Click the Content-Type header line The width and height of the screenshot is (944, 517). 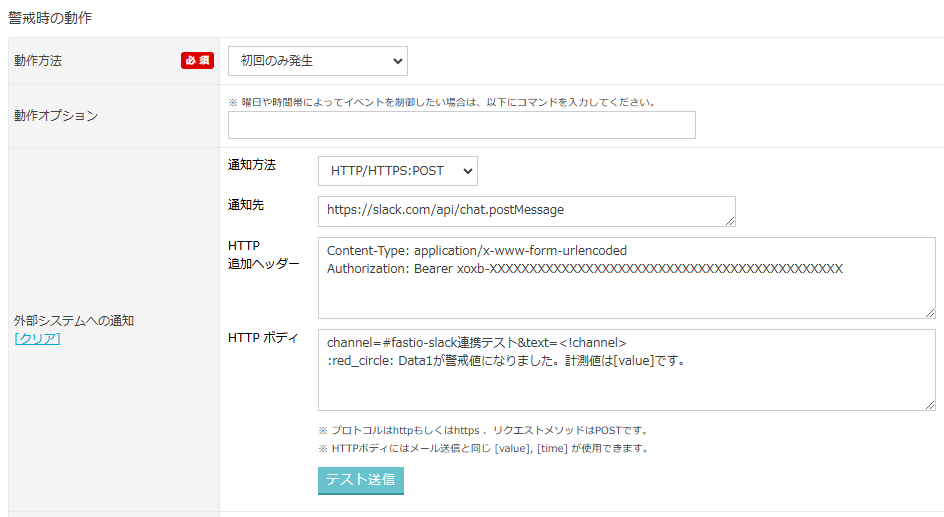477,250
